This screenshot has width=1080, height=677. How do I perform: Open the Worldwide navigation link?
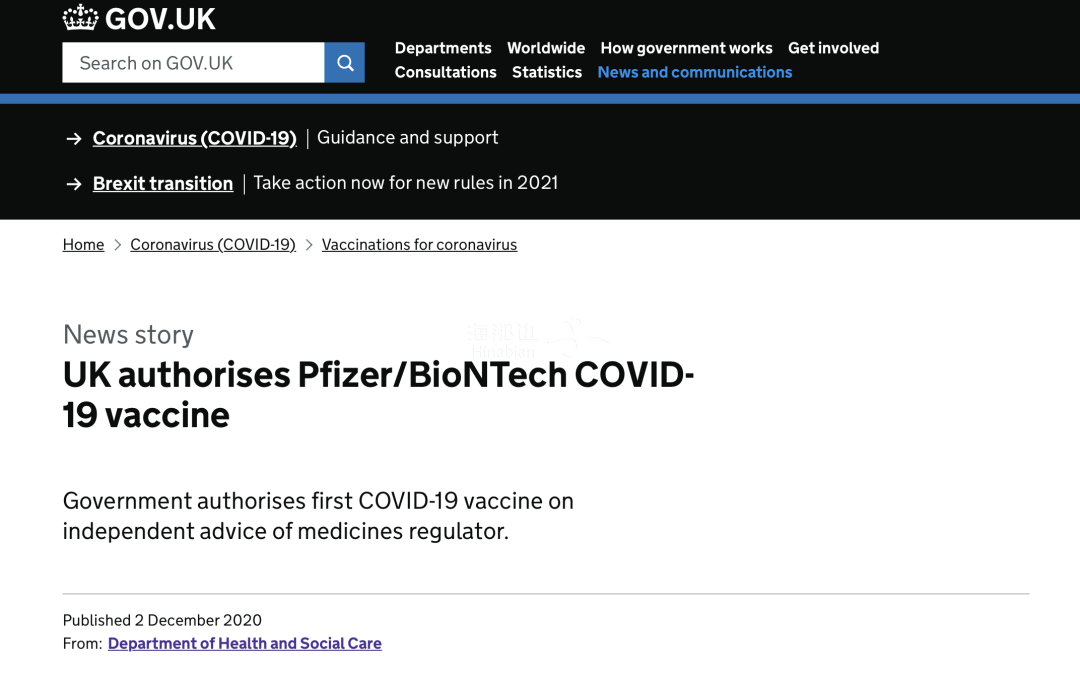click(546, 48)
